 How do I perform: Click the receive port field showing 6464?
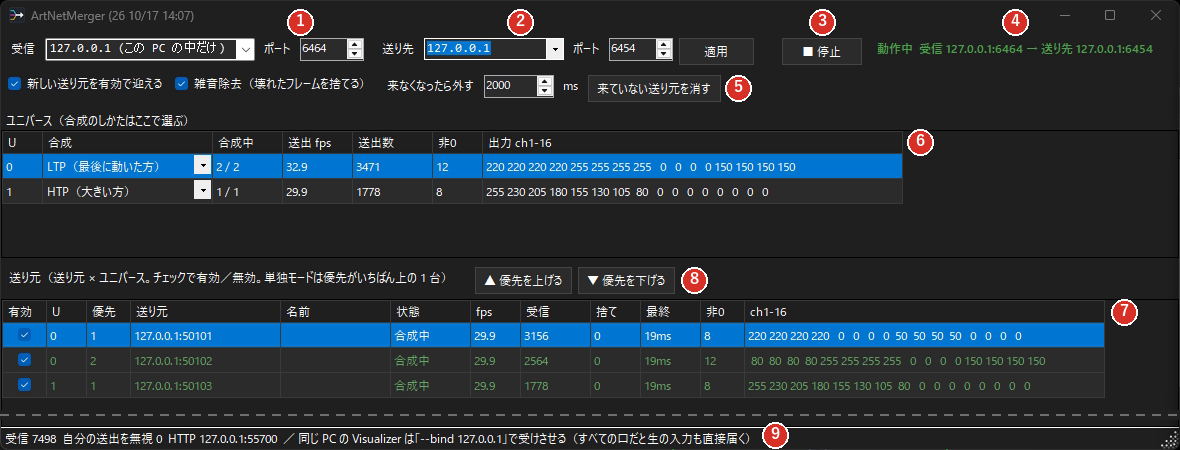coord(323,49)
